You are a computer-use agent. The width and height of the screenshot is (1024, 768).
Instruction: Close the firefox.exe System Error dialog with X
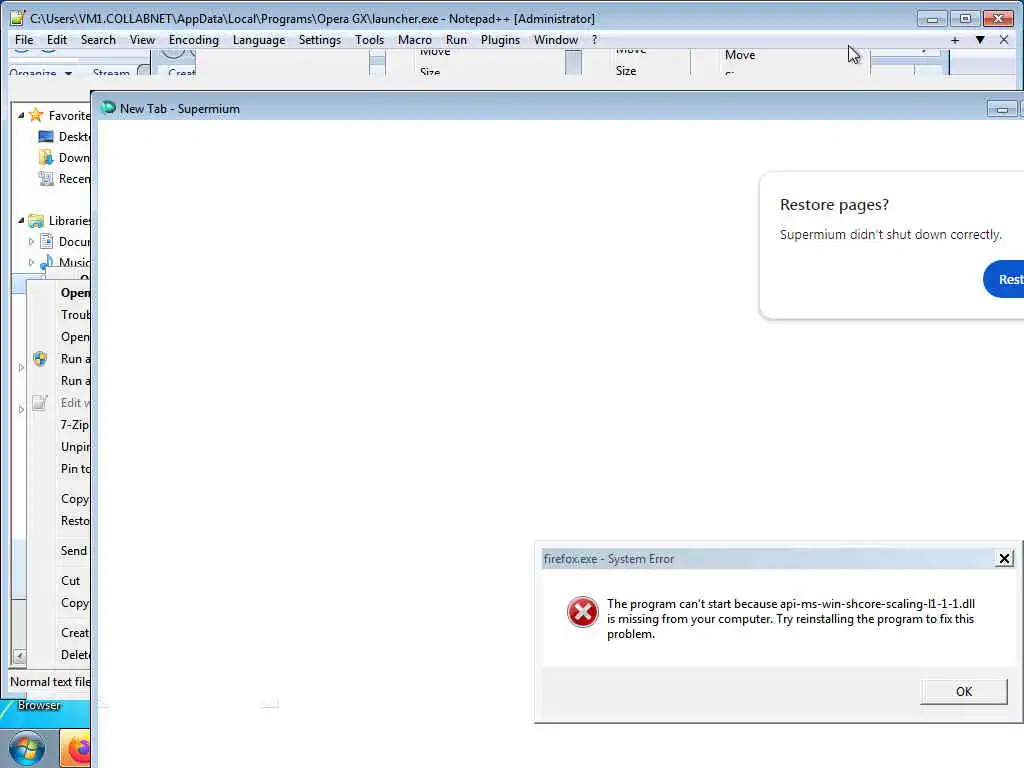click(x=1004, y=558)
